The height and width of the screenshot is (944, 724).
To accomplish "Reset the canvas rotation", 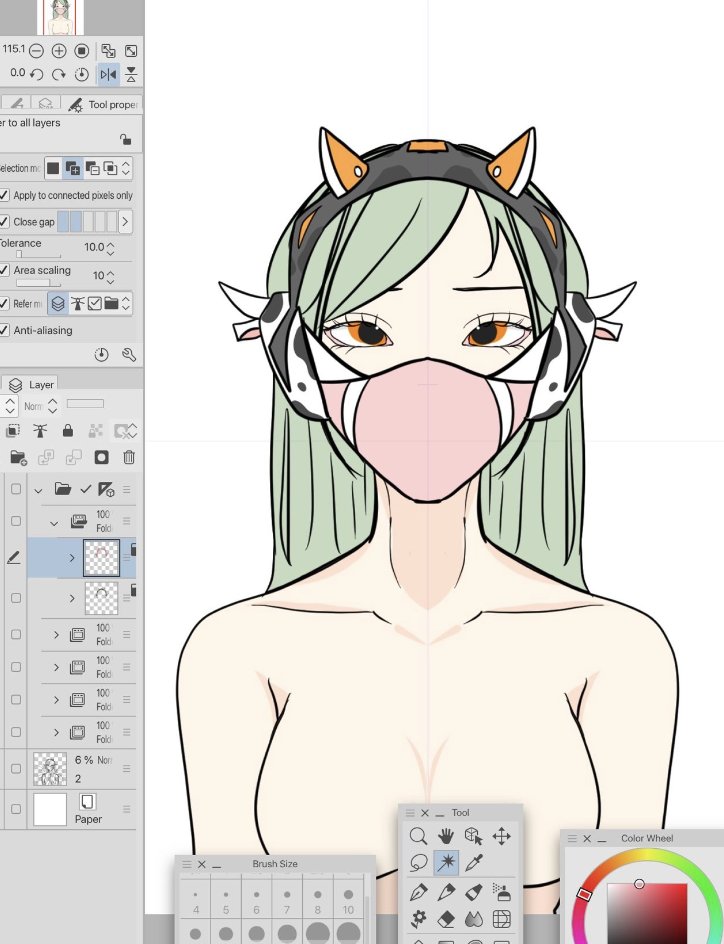I will [x=82, y=74].
